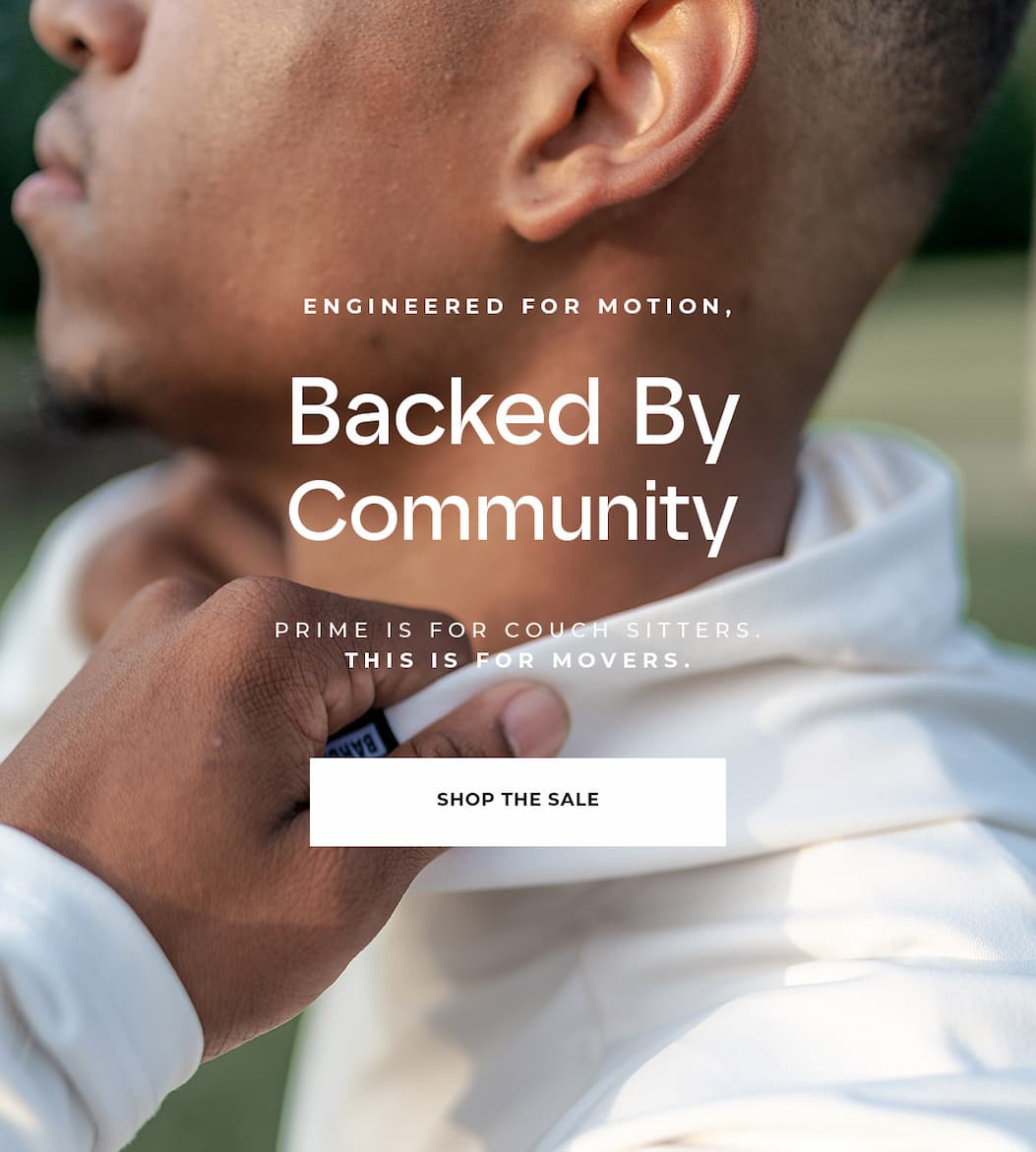Click the word Community in headline
Image resolution: width=1036 pixels, height=1152 pixels.
coord(514,515)
